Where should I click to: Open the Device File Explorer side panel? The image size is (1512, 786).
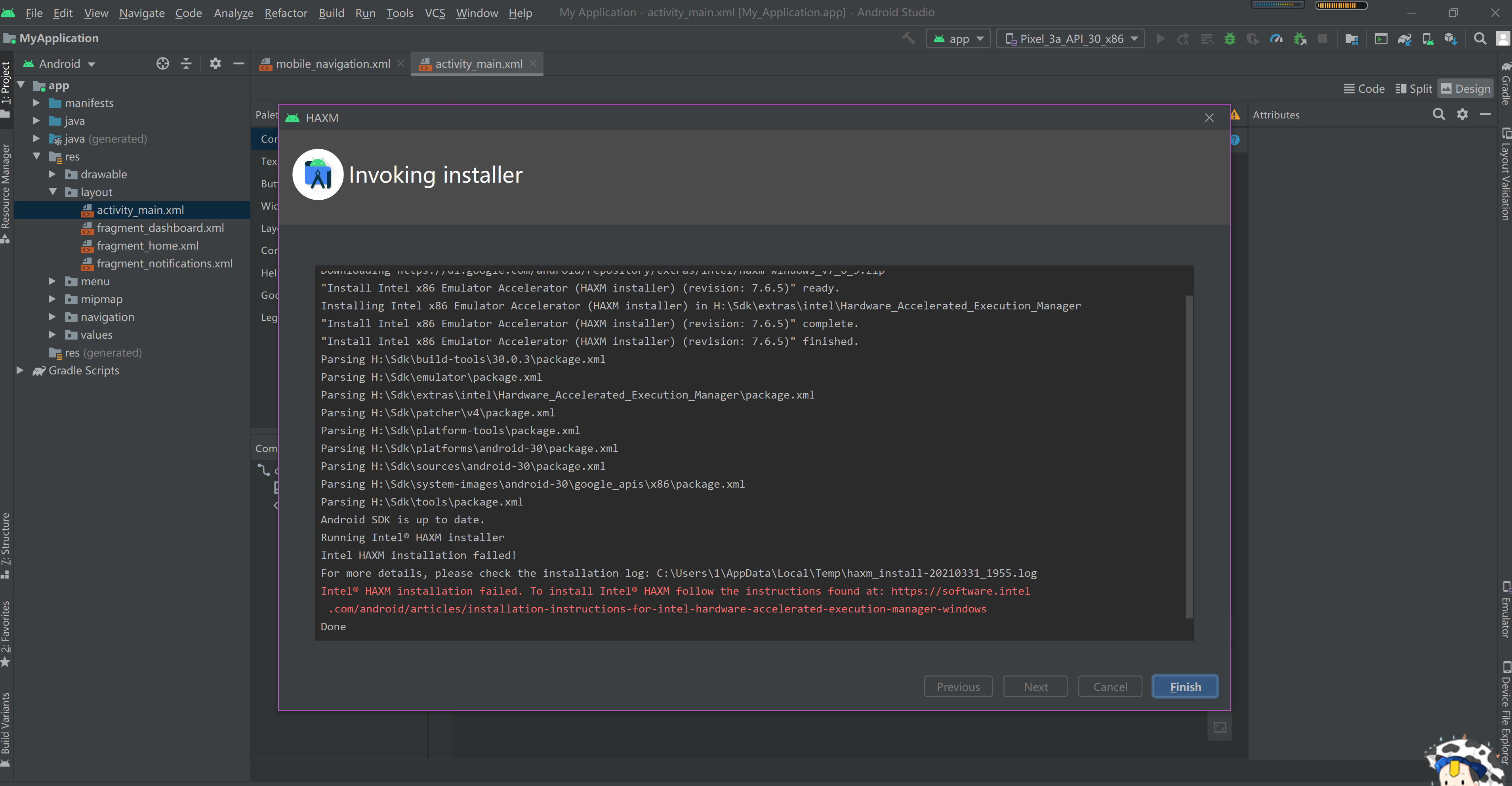click(x=1506, y=713)
